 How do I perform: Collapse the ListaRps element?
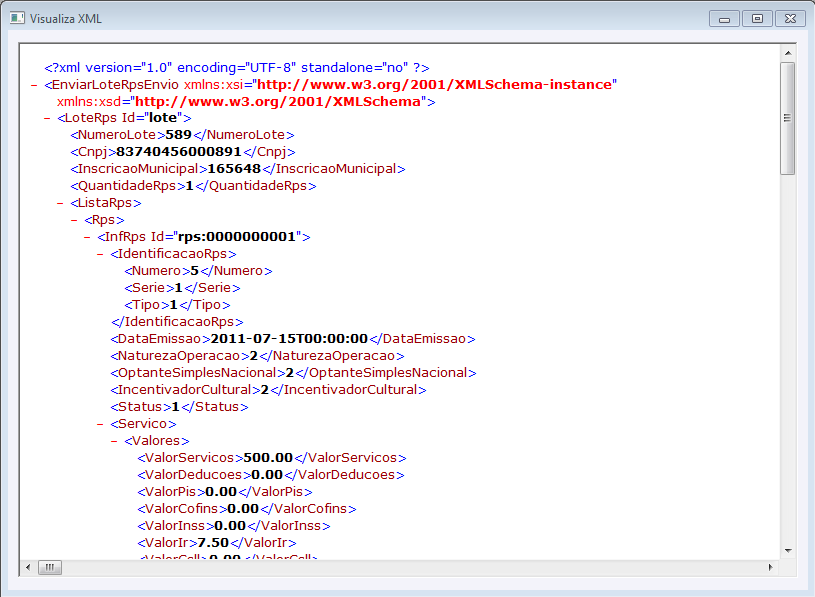[61, 202]
